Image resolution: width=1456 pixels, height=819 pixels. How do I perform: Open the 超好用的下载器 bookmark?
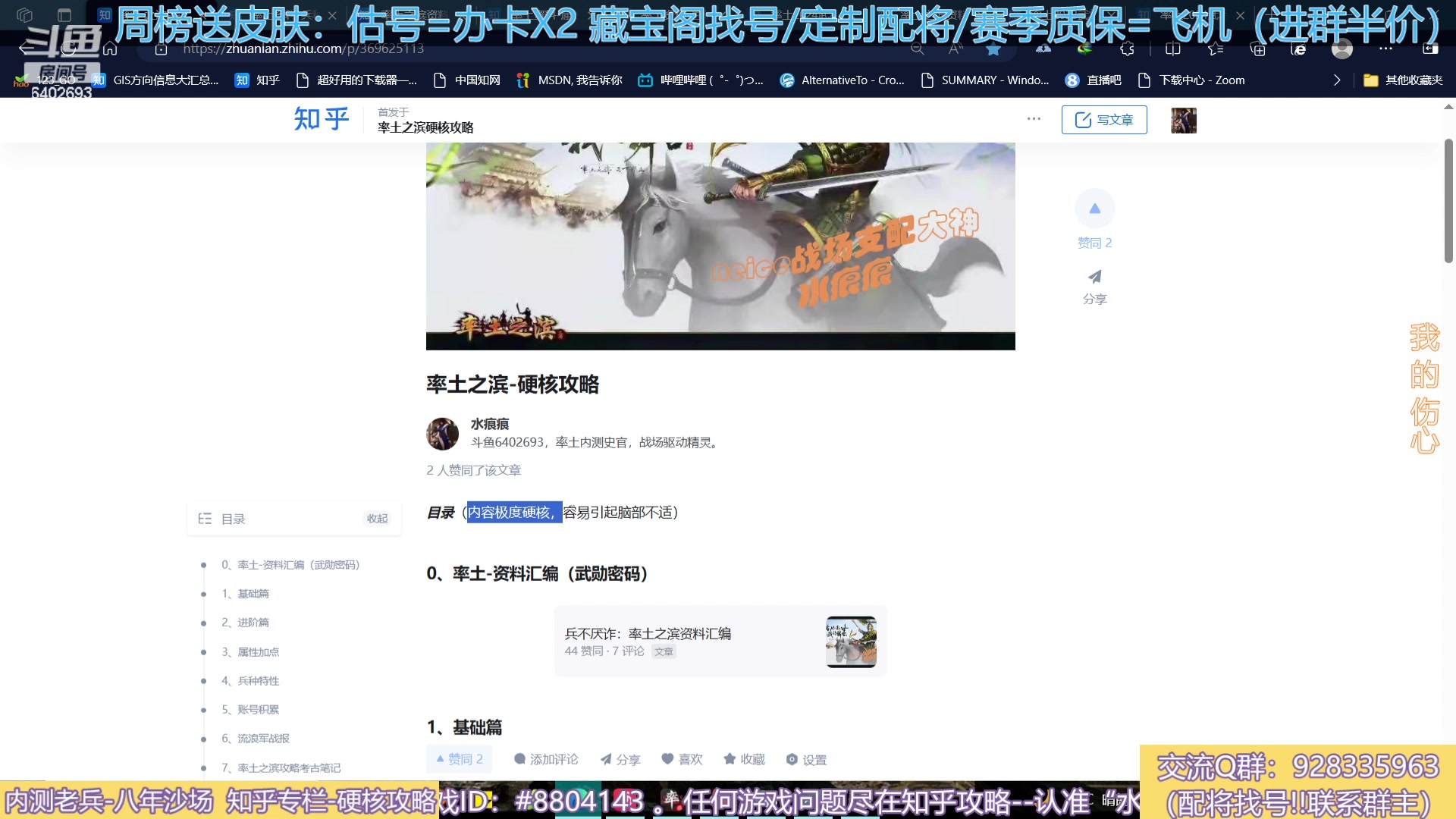click(356, 80)
